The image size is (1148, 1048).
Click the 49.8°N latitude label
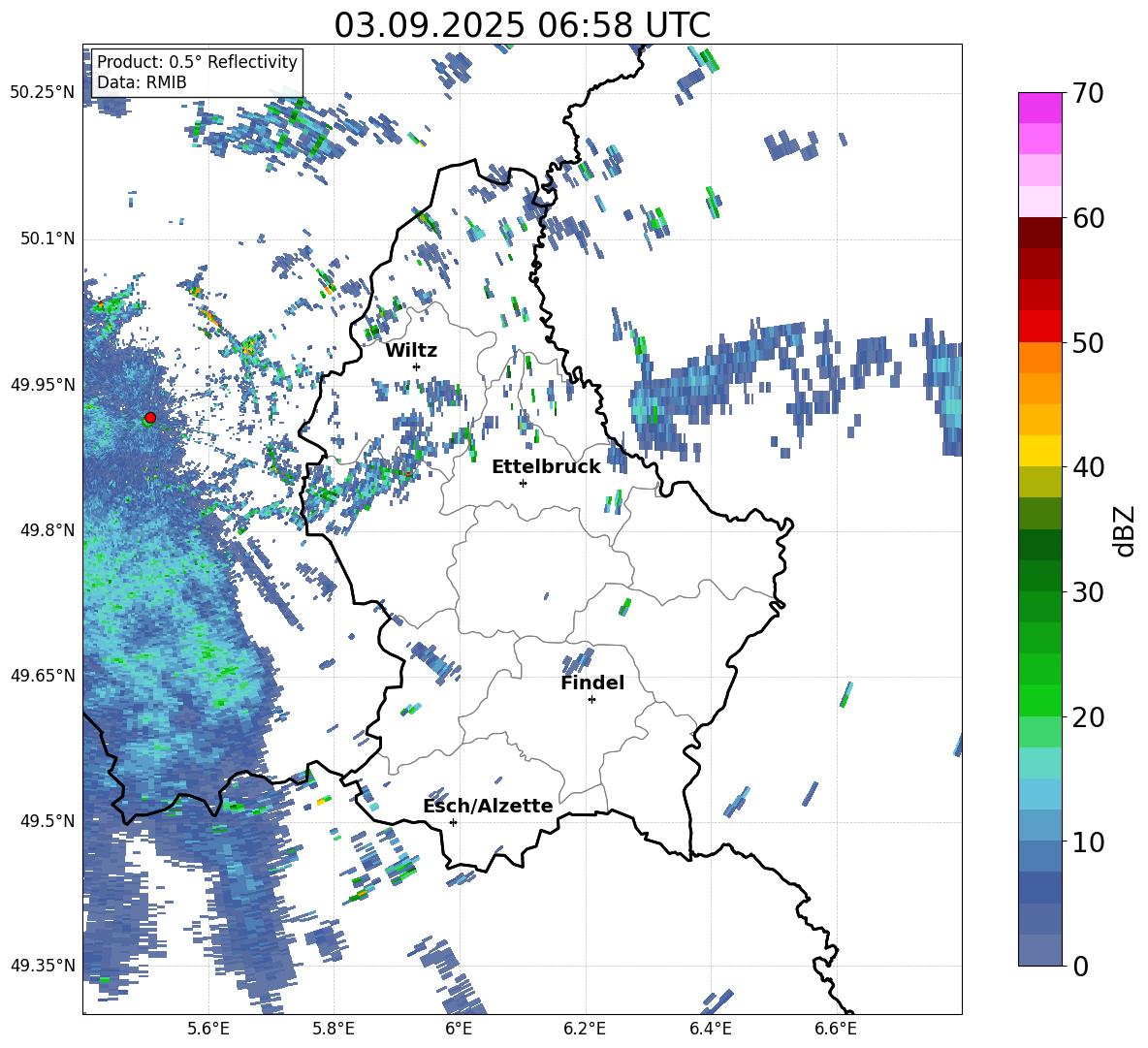pos(48,530)
